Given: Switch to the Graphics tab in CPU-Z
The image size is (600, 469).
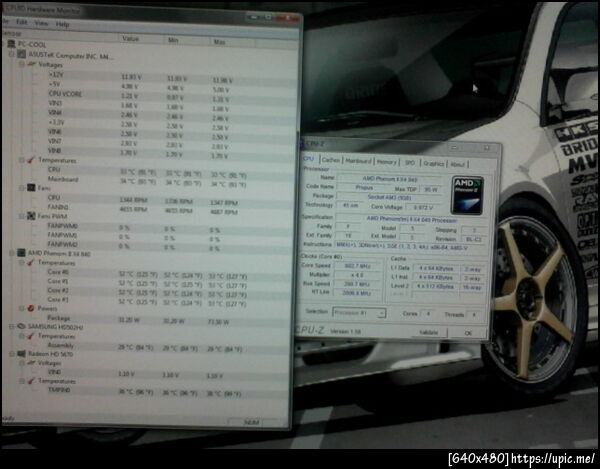Looking at the screenshot, I should point(434,163).
